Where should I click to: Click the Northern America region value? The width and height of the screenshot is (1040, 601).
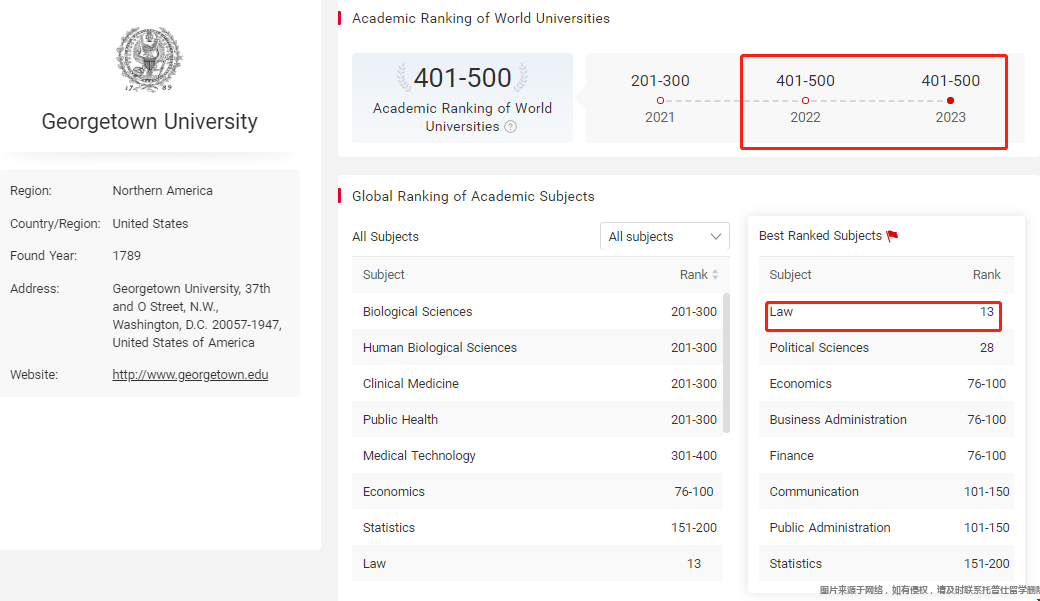162,190
